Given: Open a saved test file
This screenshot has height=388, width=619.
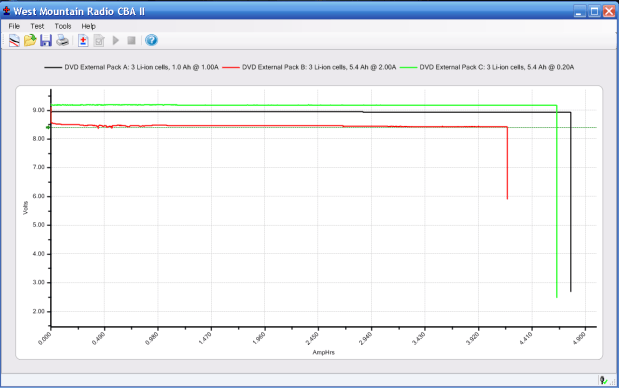Looking at the screenshot, I should (x=30, y=40).
